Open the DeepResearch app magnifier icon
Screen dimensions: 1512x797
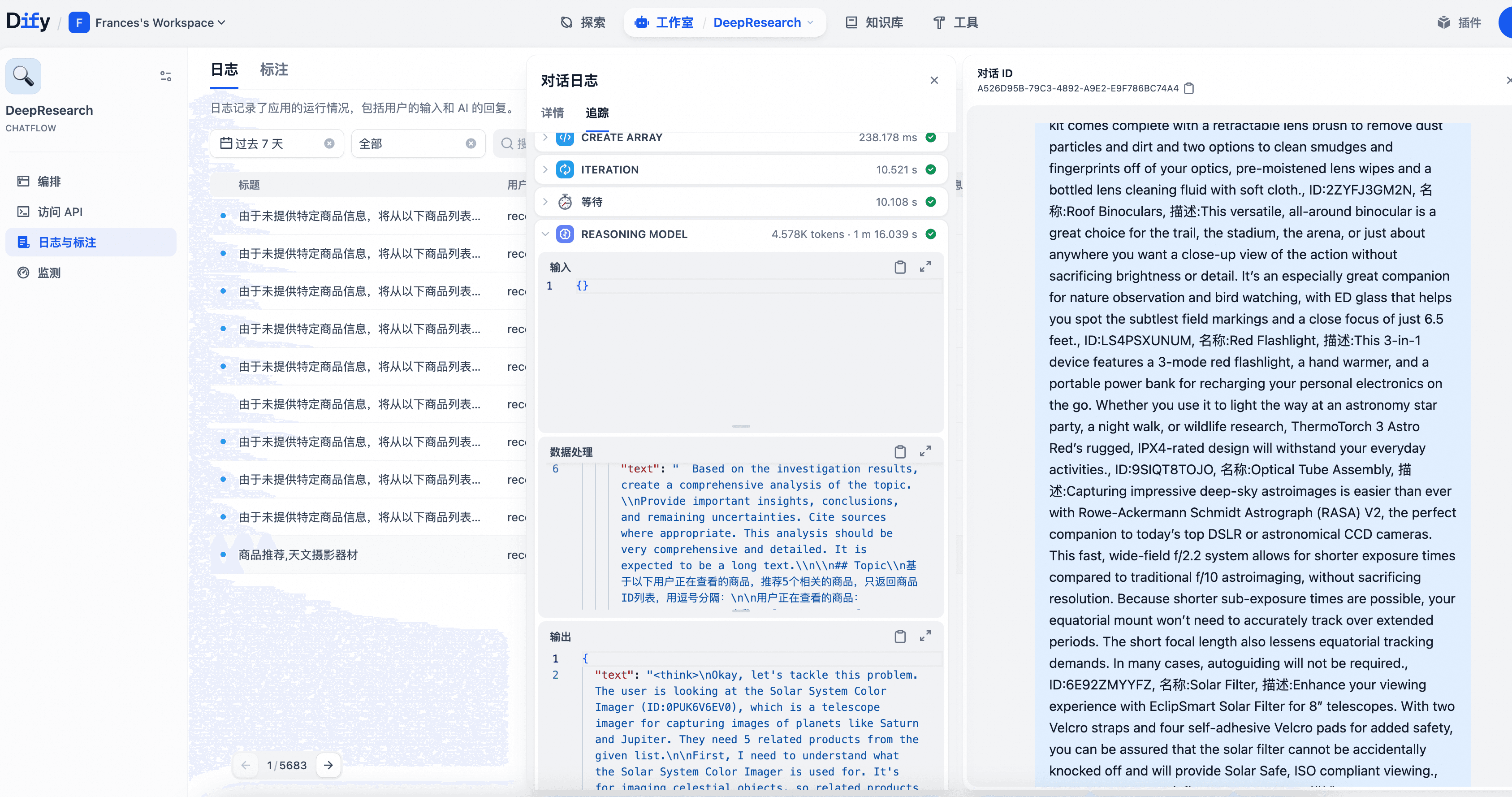(23, 76)
